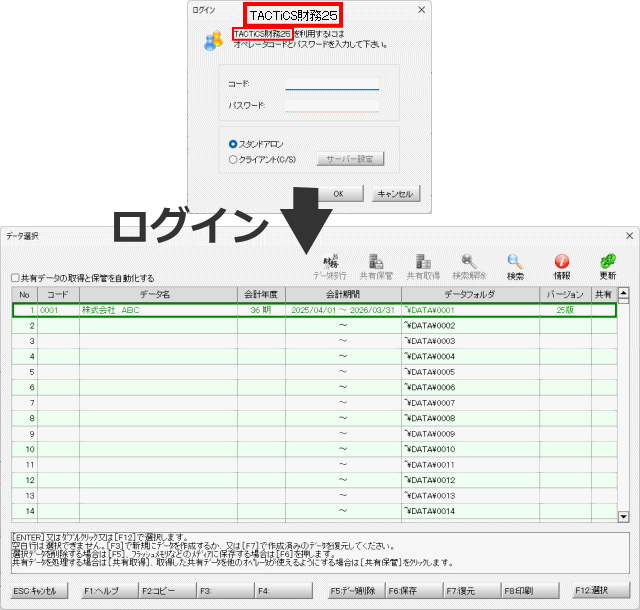This screenshot has height=610, width=640.
Task: Click the 25版 version cell
Action: click(x=565, y=310)
